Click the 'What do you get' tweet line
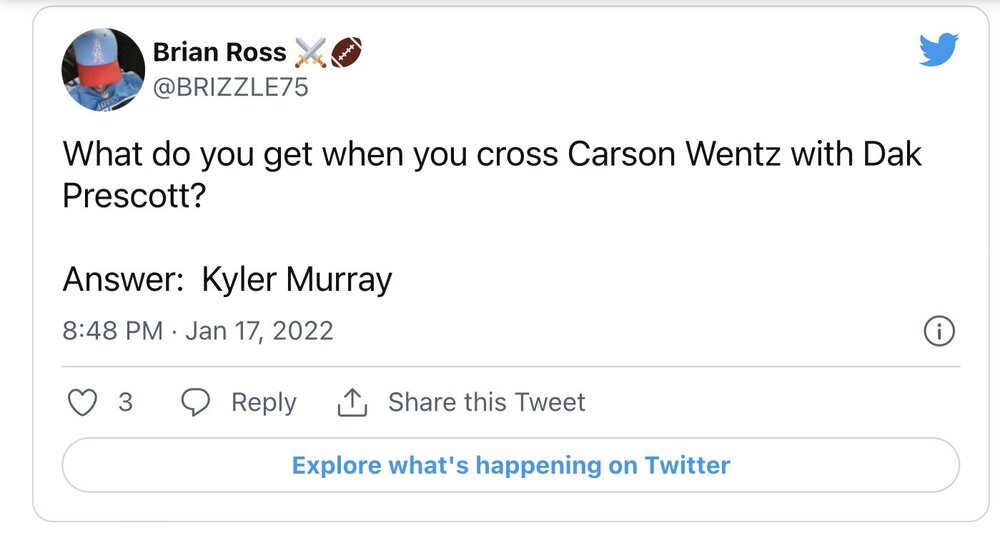Image resolution: width=1000 pixels, height=538 pixels. [x=300, y=154]
